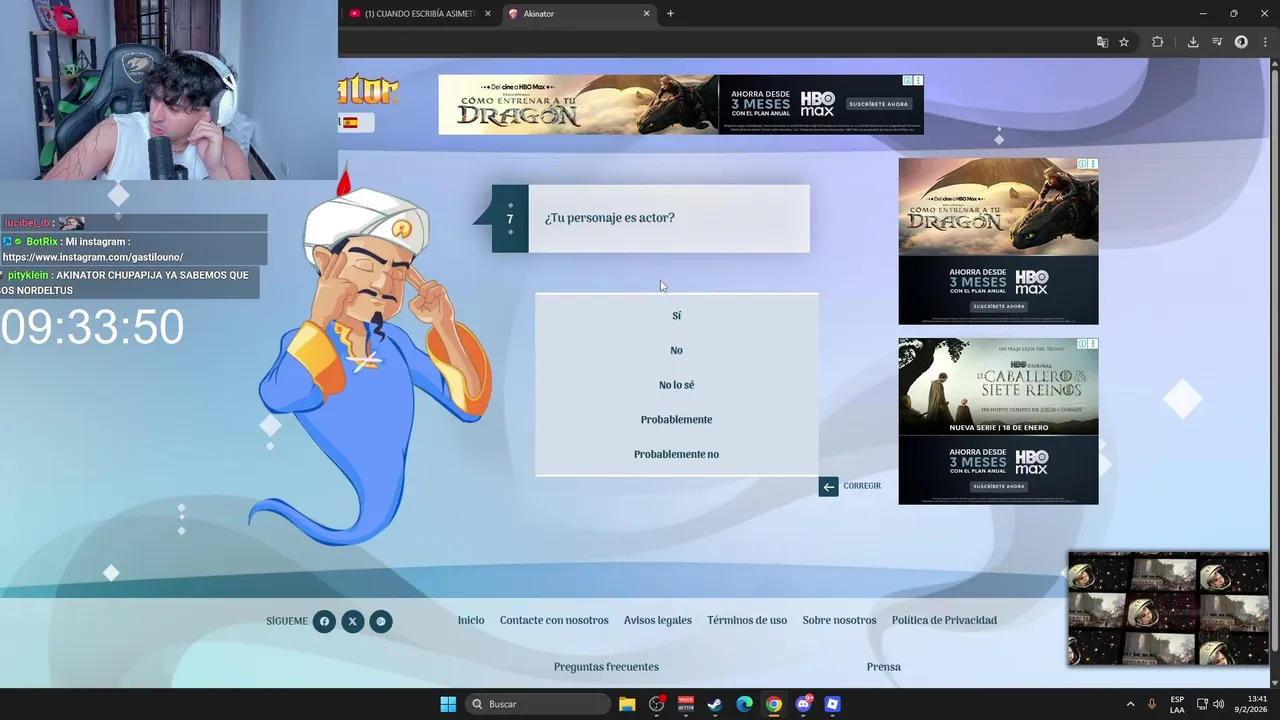Open the Chrome extensions puzzle icon
Image resolution: width=1280 pixels, height=720 pixels.
[1158, 42]
